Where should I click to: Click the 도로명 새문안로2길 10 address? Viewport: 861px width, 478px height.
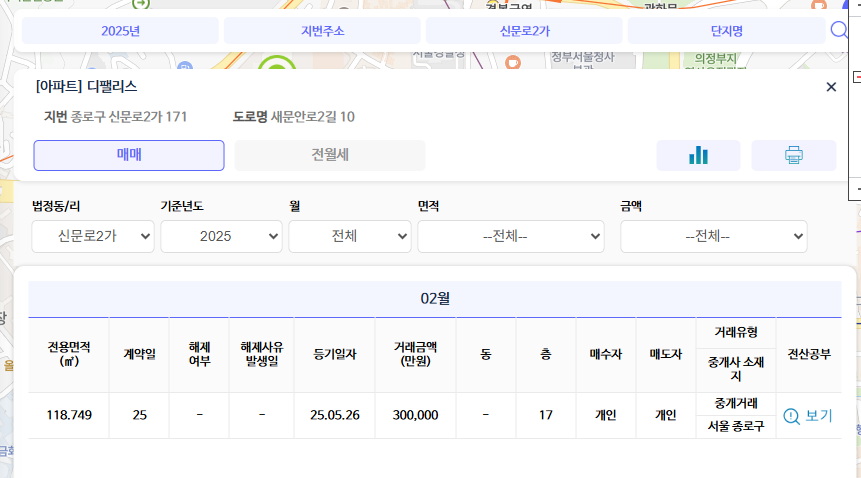(x=294, y=117)
